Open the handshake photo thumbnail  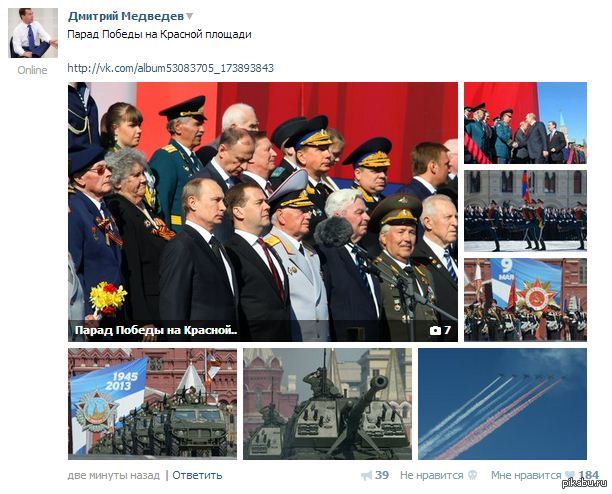coord(525,123)
